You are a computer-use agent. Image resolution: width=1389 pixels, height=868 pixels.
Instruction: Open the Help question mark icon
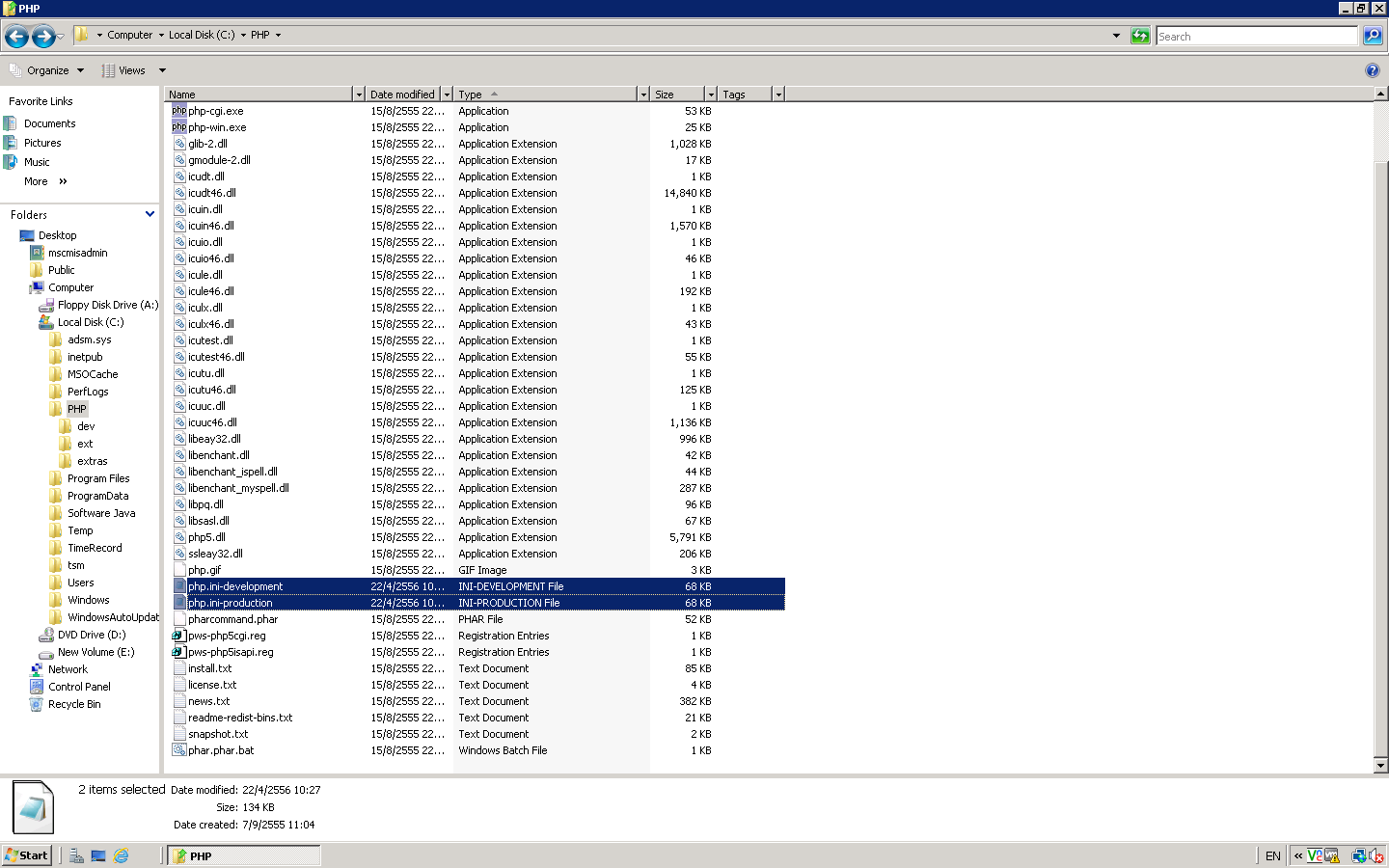click(1373, 70)
